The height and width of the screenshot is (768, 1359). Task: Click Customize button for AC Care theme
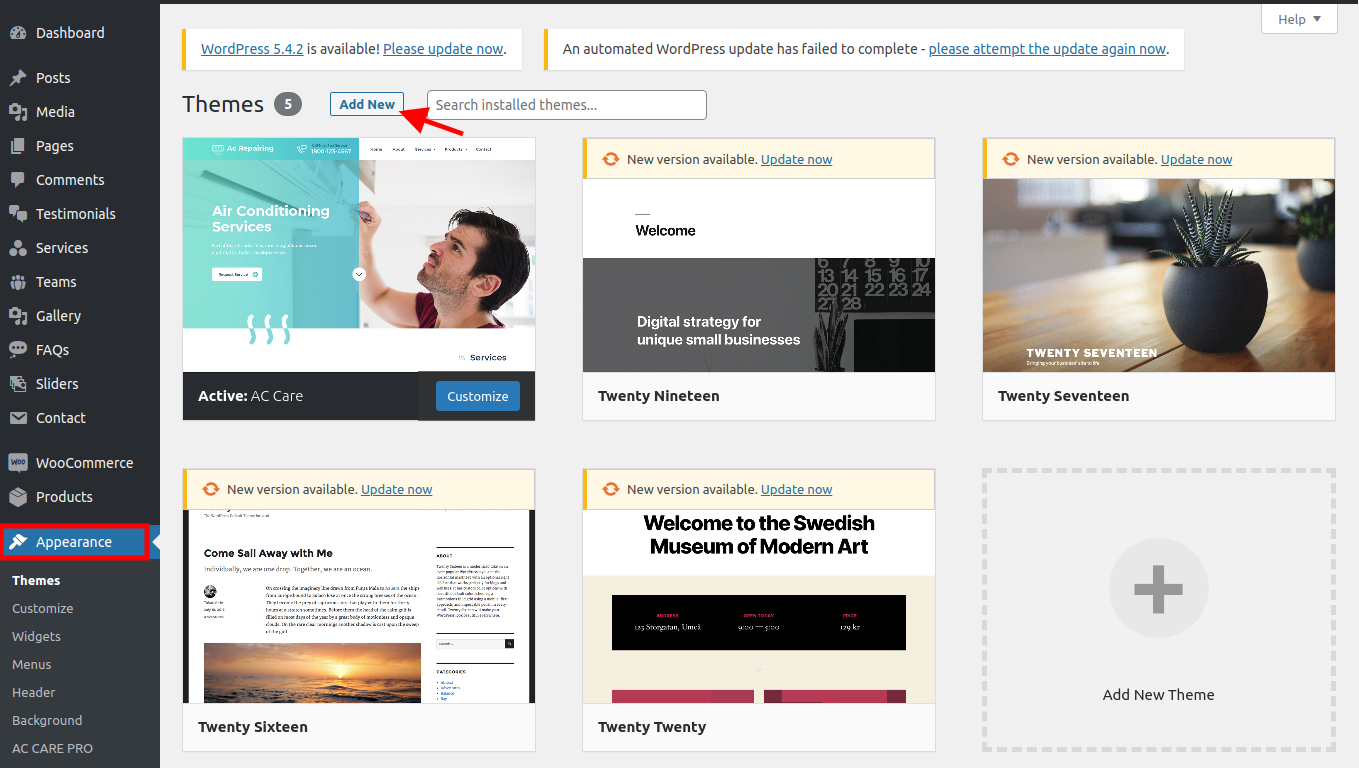478,396
